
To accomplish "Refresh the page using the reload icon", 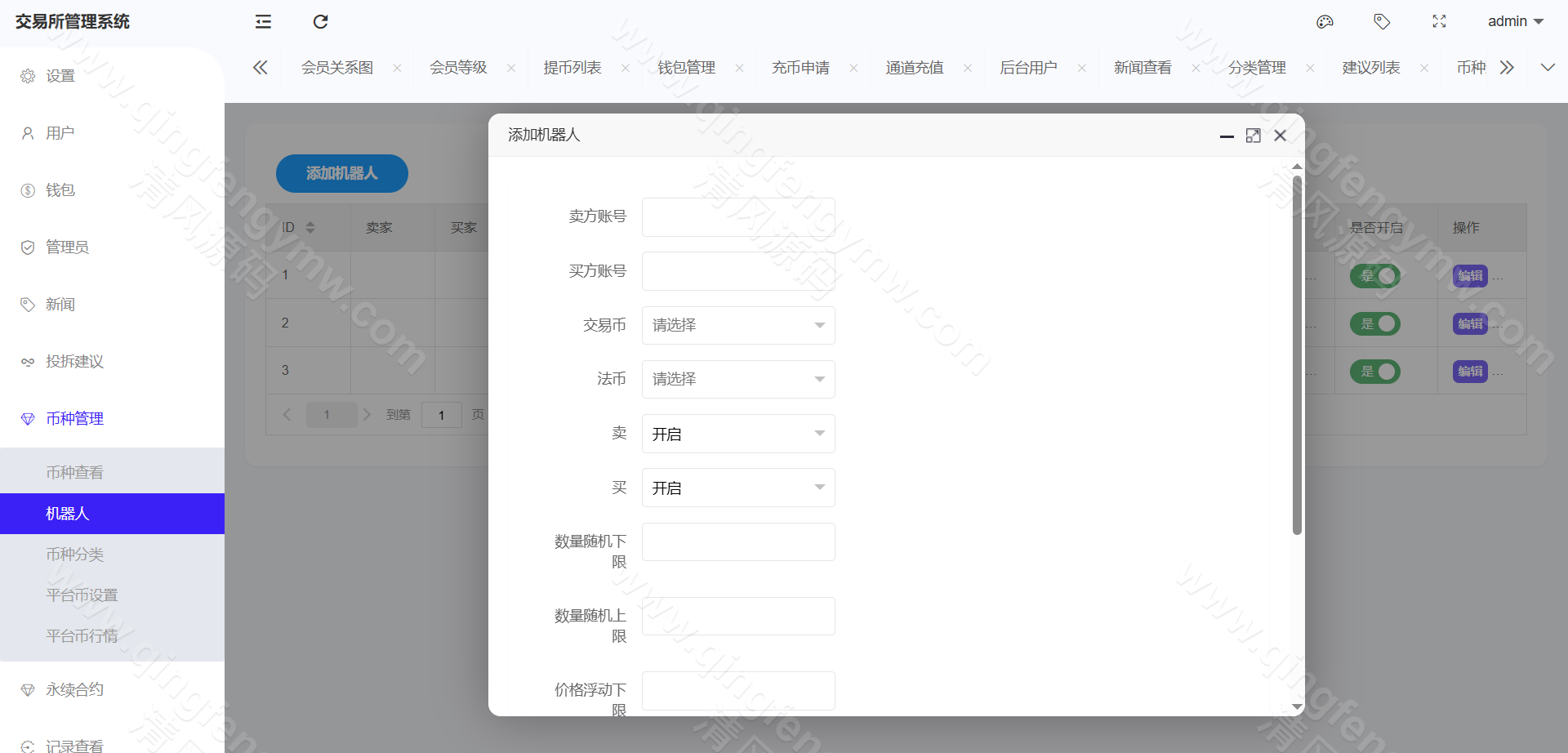I will point(320,21).
